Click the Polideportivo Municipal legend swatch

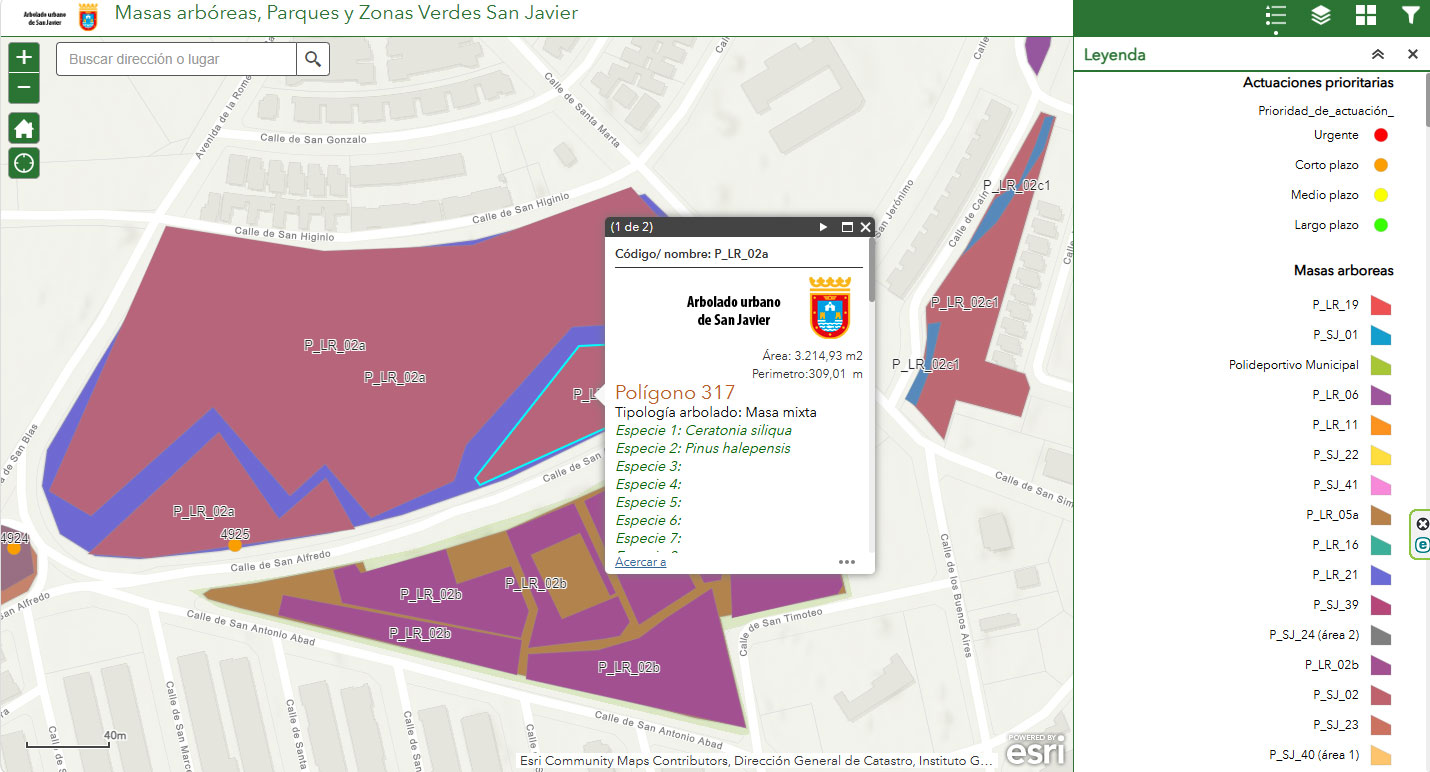(x=1381, y=365)
